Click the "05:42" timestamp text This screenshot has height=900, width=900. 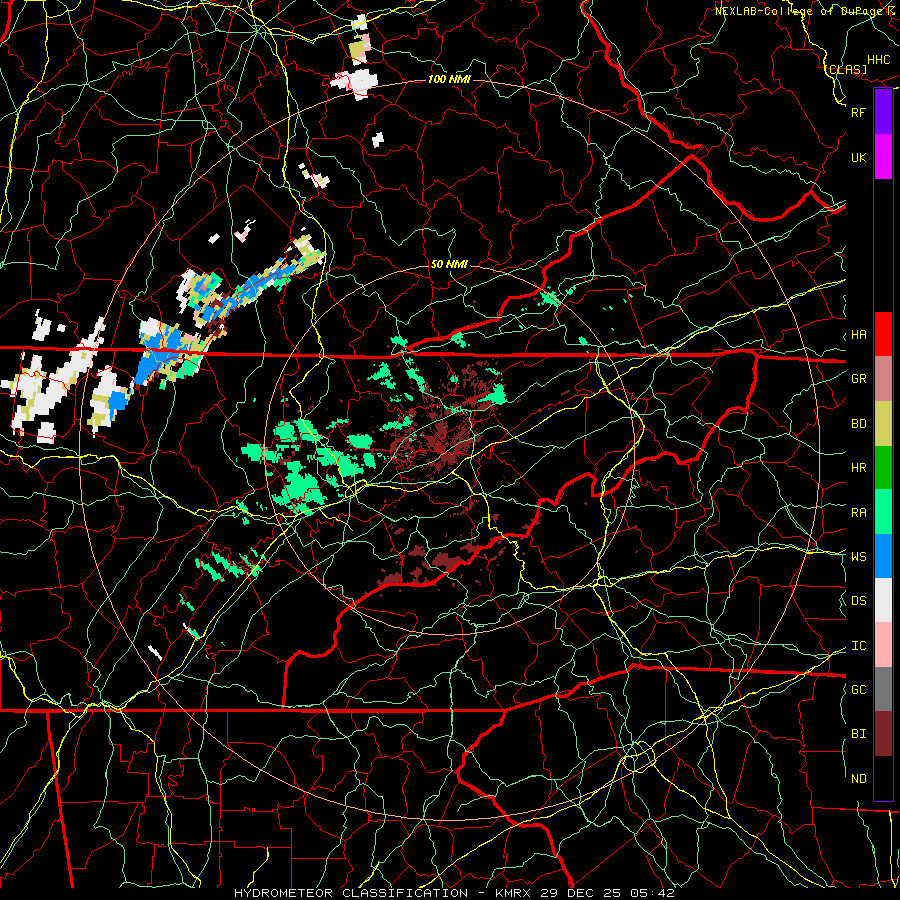(654, 893)
